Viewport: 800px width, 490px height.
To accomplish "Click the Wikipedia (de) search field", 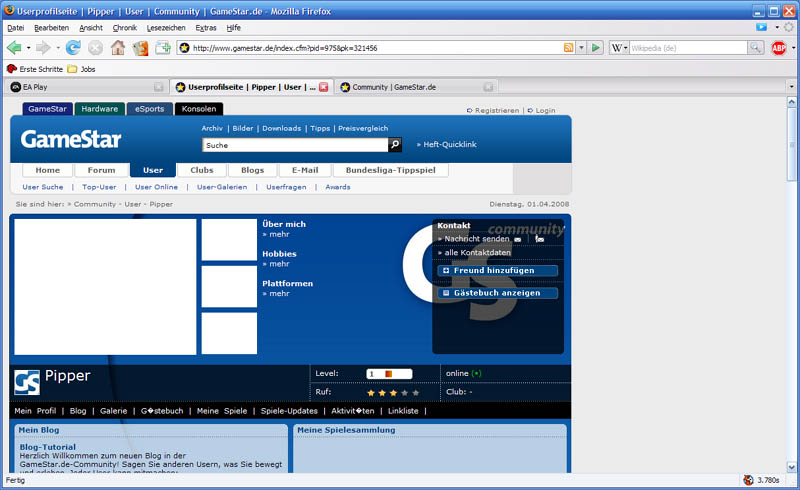I will pos(688,48).
